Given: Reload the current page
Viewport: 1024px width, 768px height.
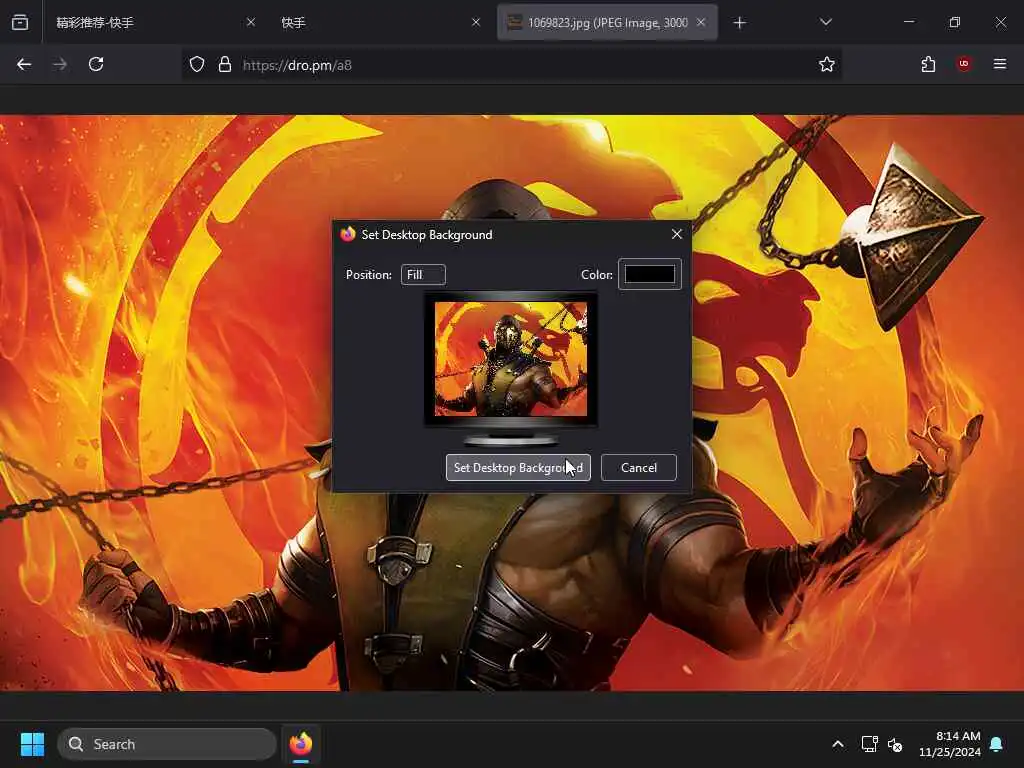Looking at the screenshot, I should pos(96,64).
